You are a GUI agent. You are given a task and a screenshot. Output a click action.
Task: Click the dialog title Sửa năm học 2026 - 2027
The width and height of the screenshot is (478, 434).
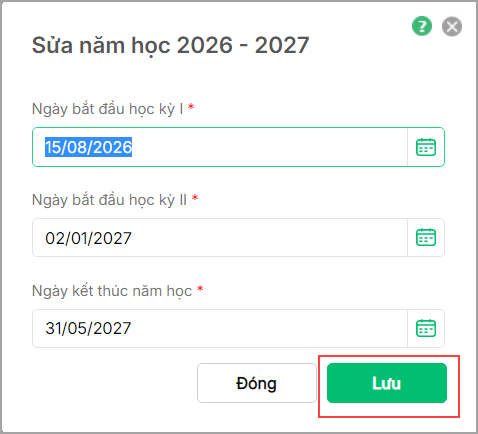coord(170,45)
